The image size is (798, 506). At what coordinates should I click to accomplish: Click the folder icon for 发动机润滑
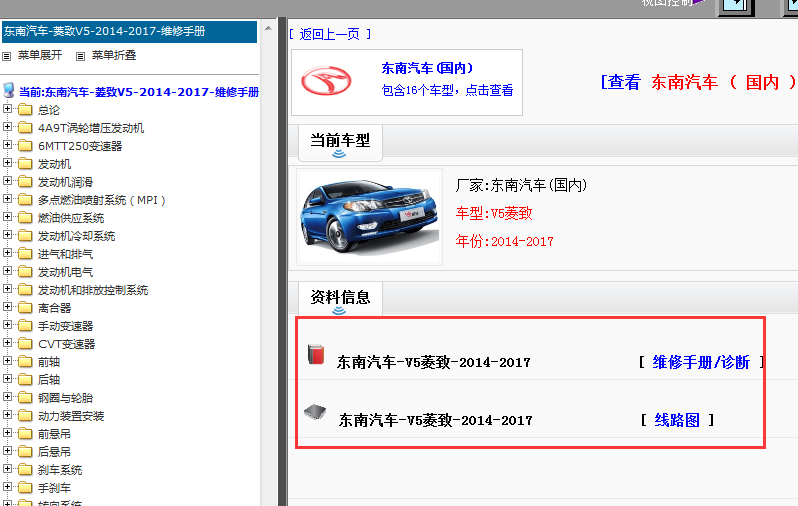coord(25,181)
